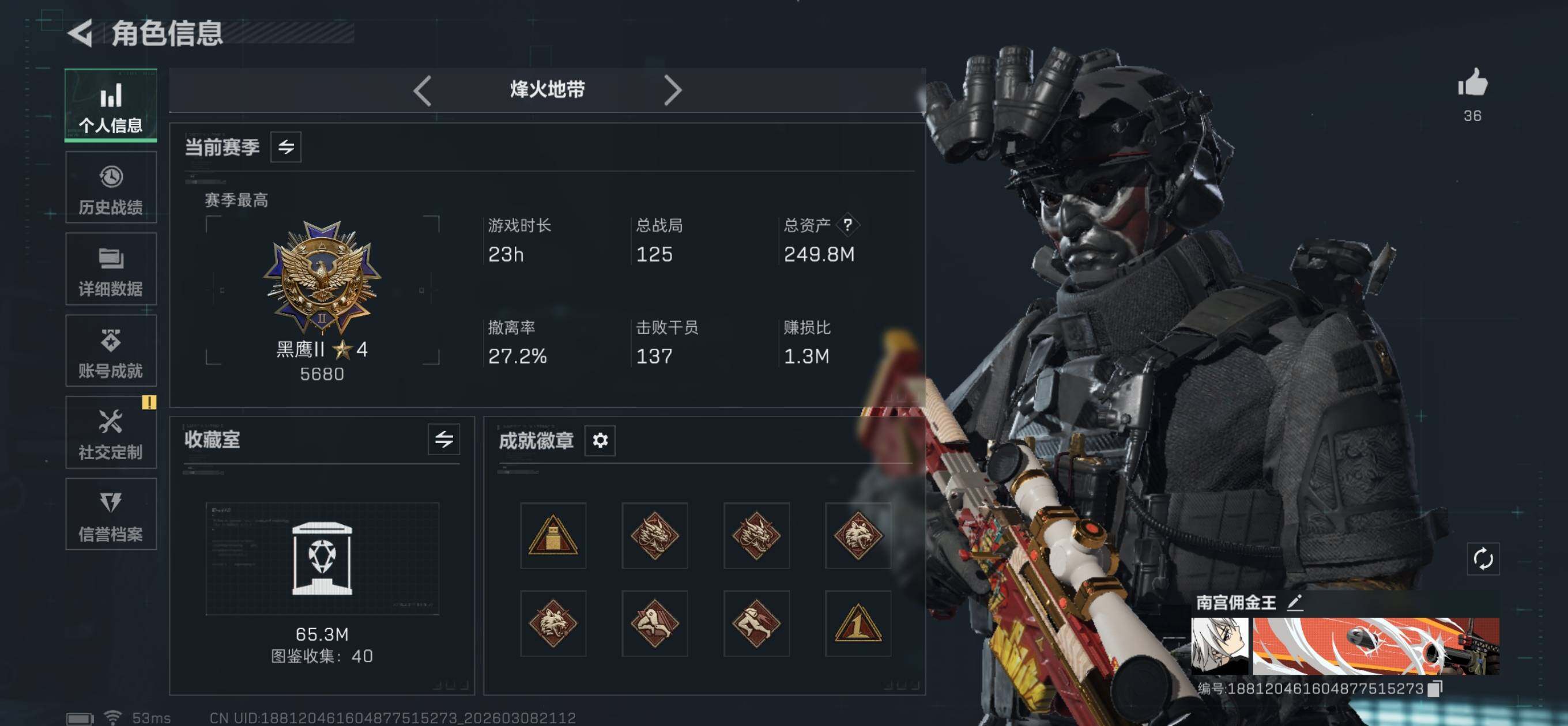Show the 总资产 help question mark
The height and width of the screenshot is (726, 1568).
click(847, 225)
